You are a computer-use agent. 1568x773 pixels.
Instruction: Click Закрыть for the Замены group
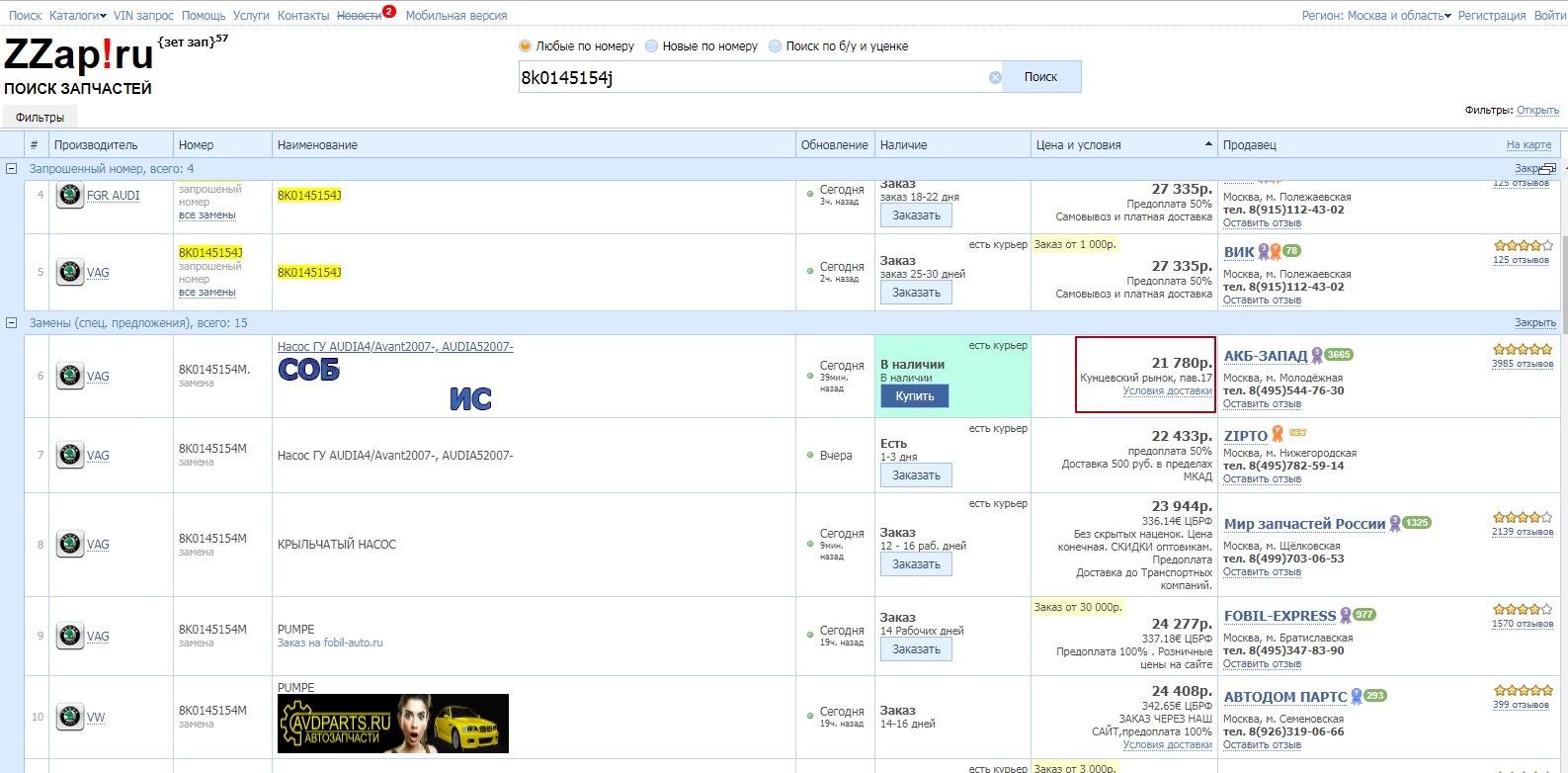pyautogui.click(x=1535, y=323)
